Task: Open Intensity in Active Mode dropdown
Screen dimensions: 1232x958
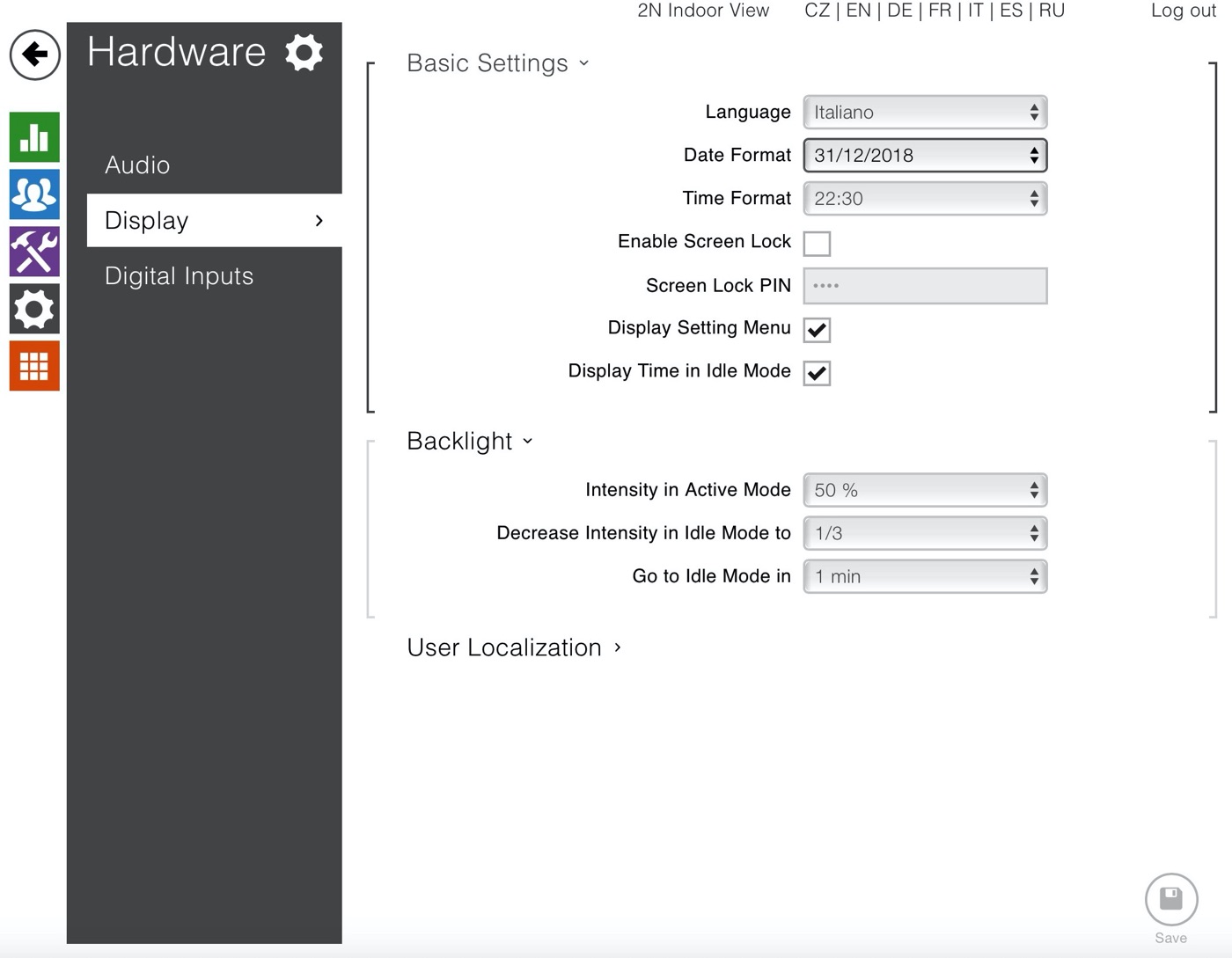Action: pyautogui.click(x=925, y=490)
